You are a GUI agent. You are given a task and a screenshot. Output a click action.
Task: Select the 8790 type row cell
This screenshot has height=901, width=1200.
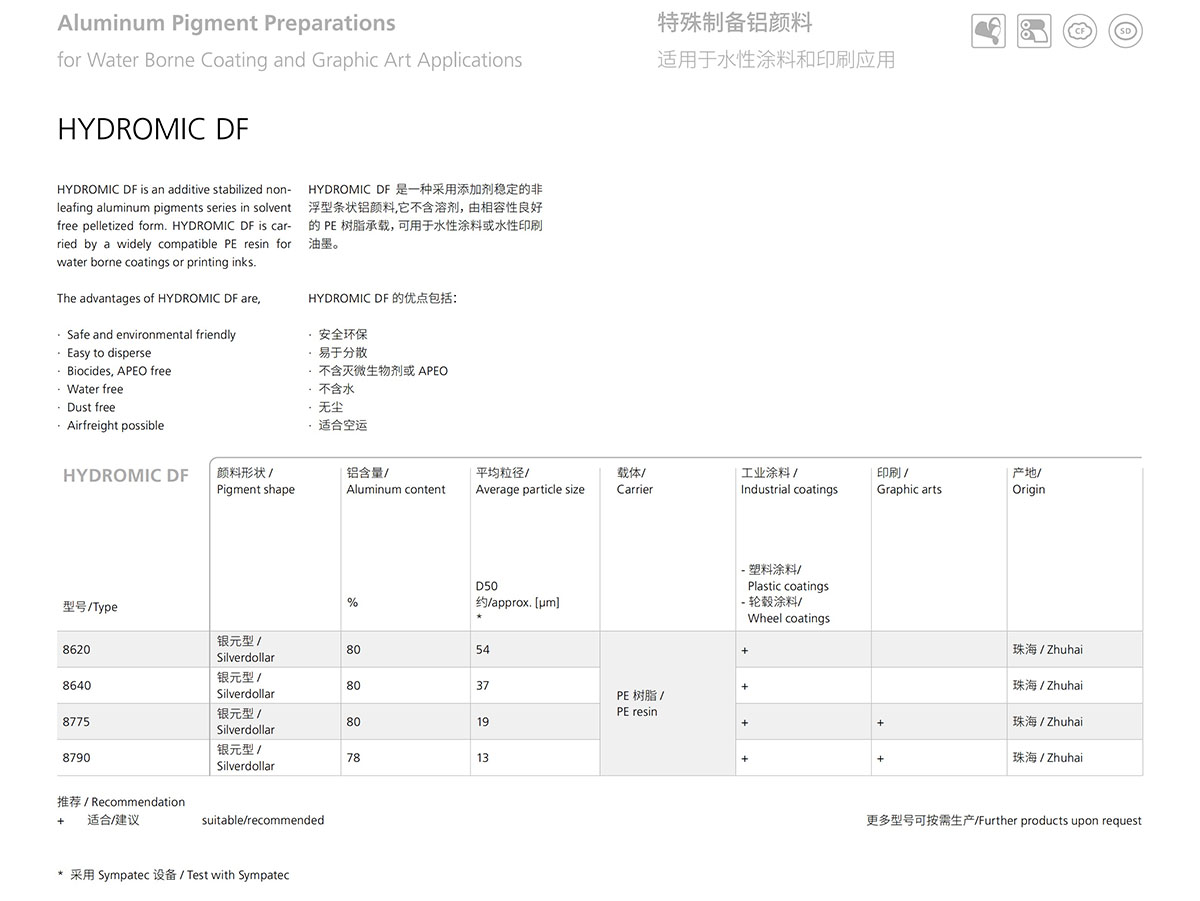pyautogui.click(x=77, y=758)
